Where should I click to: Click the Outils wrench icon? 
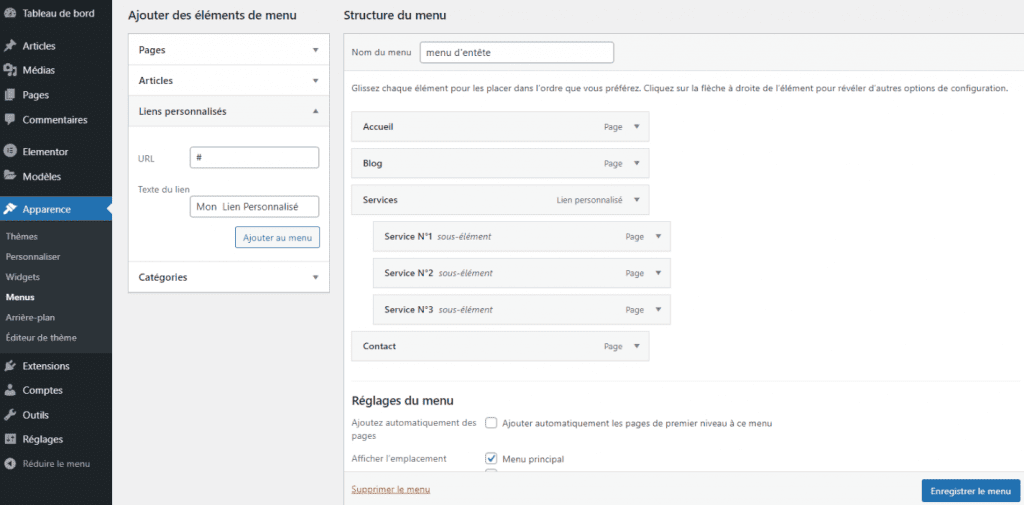pos(10,415)
